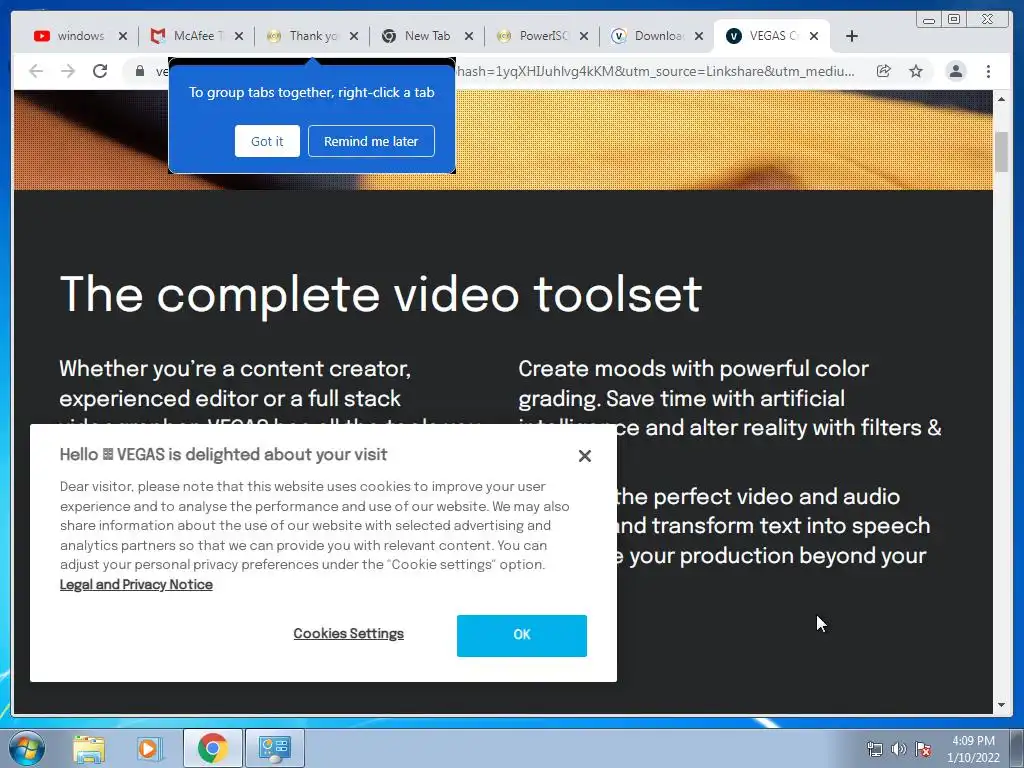Launch Windows Media Player from taskbar
Screen dimensions: 1024x768
pos(150,748)
